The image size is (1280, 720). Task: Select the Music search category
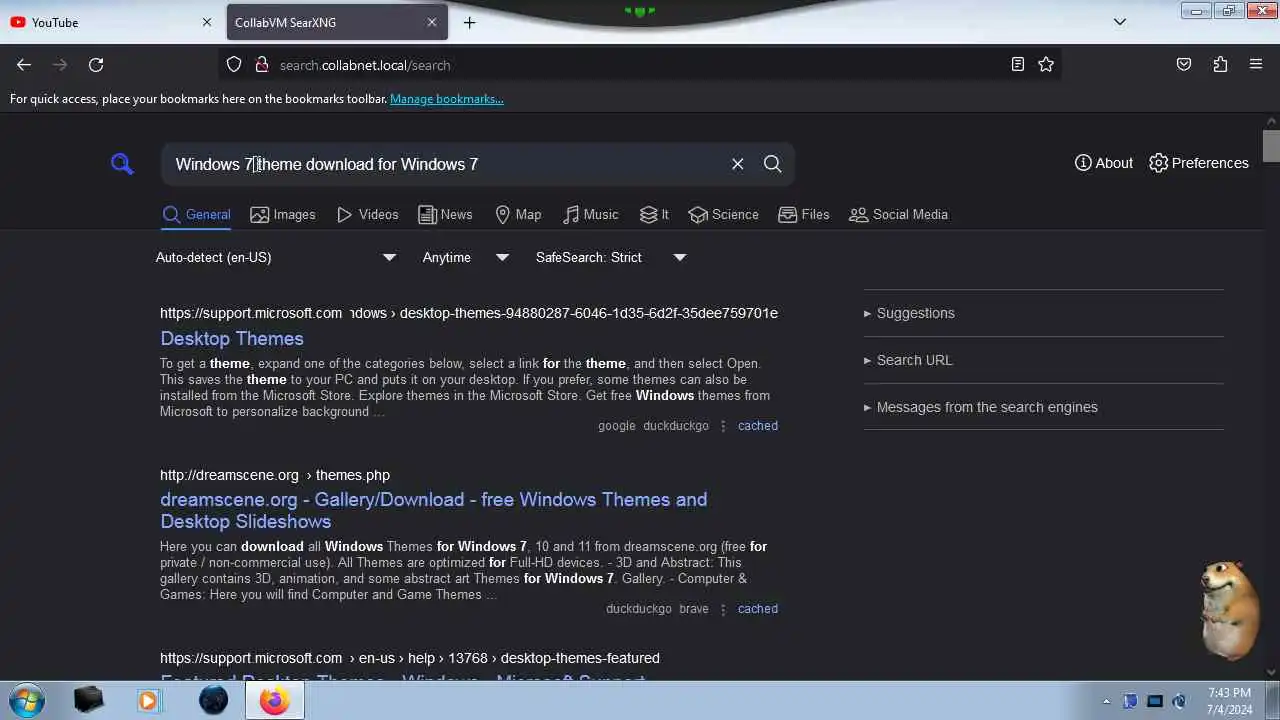pos(591,214)
